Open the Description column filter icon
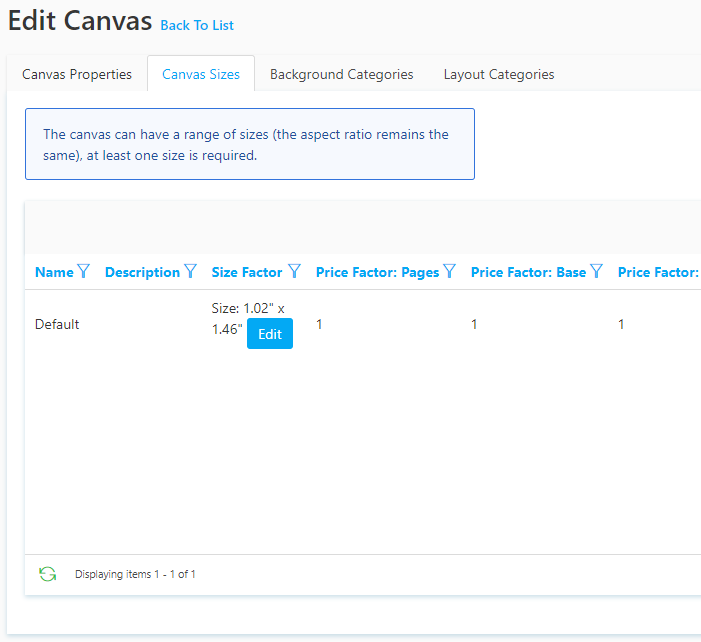Viewport: 701px width, 642px height. click(x=190, y=271)
